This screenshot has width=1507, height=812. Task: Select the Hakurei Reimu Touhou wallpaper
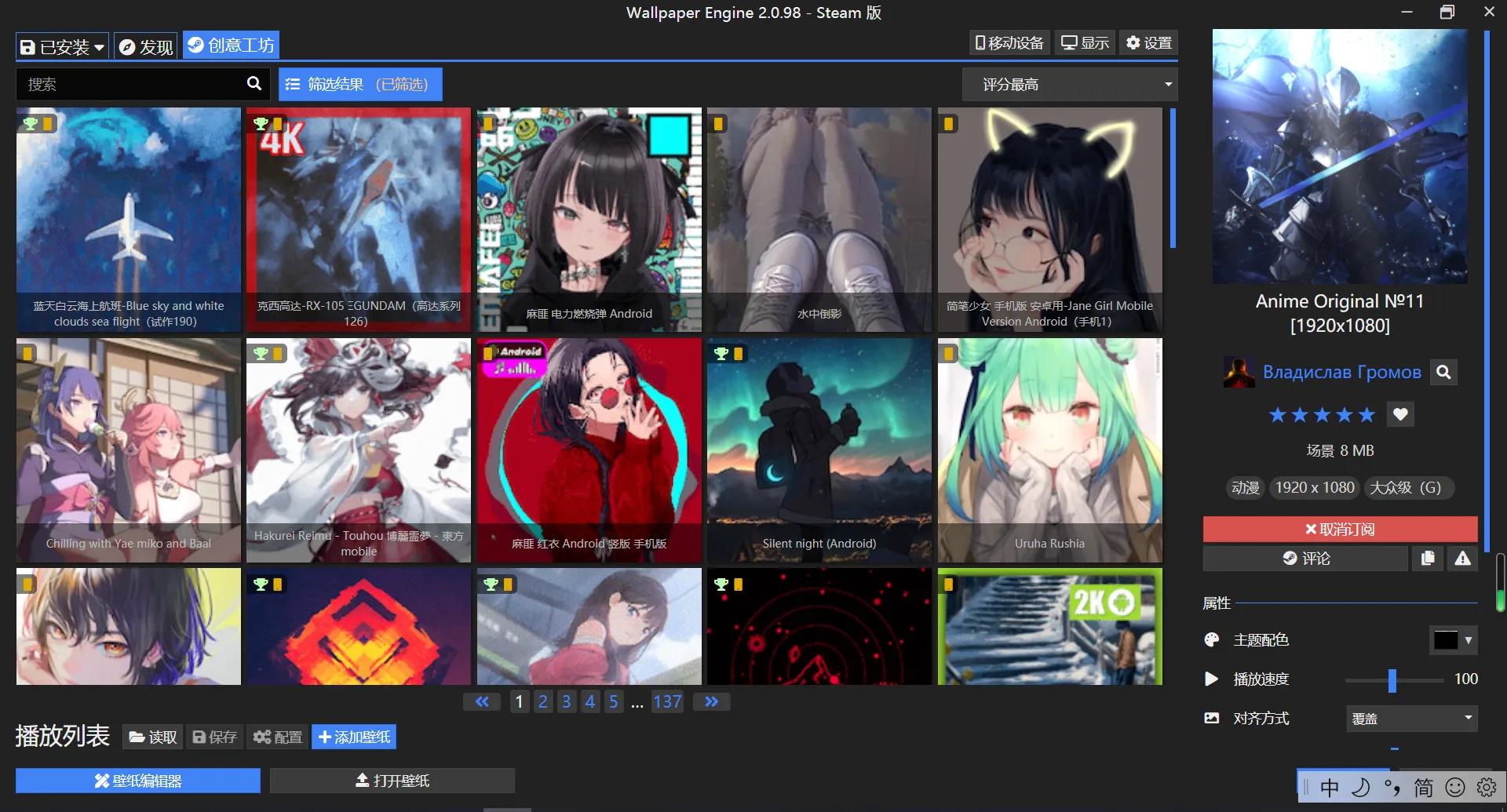pyautogui.click(x=359, y=450)
